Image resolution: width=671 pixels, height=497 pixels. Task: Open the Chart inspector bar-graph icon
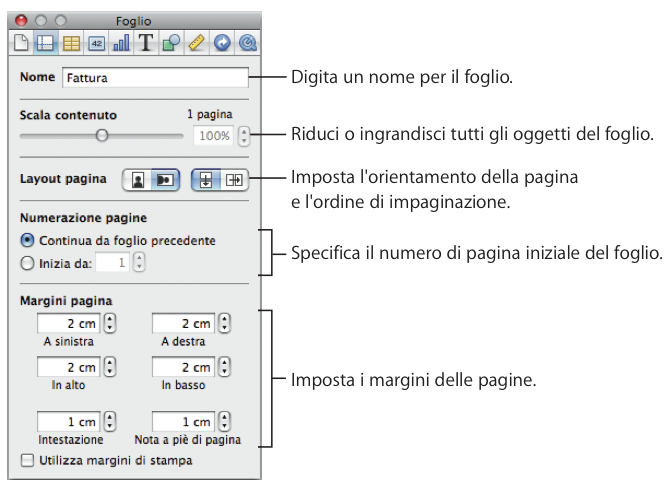click(121, 43)
